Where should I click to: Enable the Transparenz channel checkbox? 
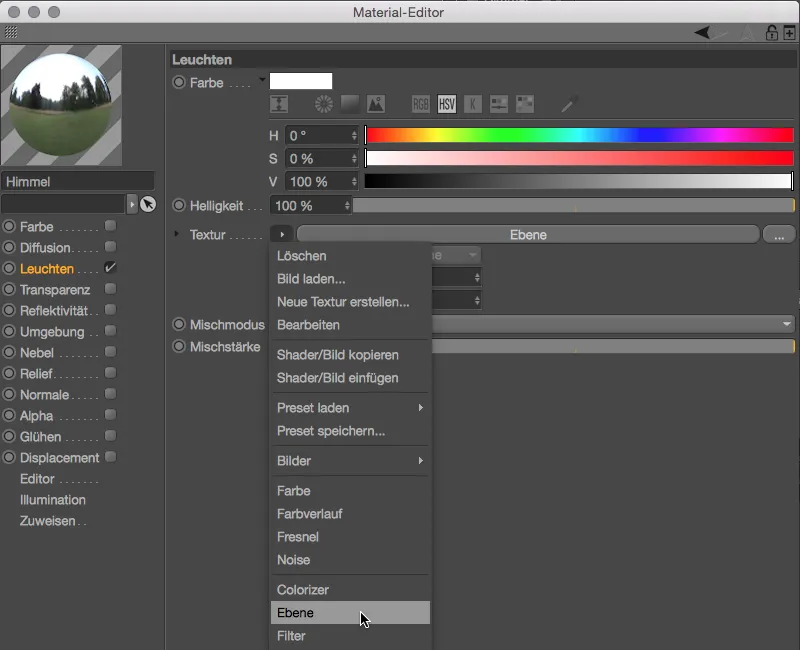click(x=110, y=289)
